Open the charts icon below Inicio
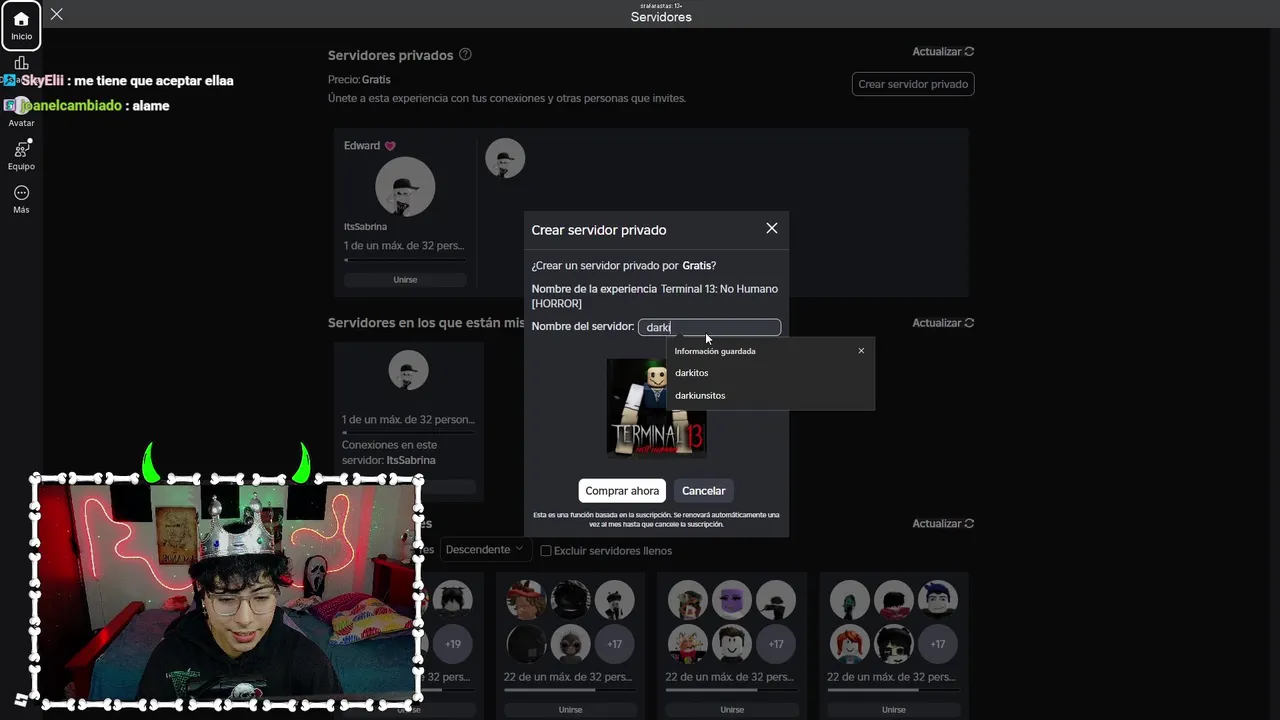The height and width of the screenshot is (720, 1280). [x=21, y=64]
